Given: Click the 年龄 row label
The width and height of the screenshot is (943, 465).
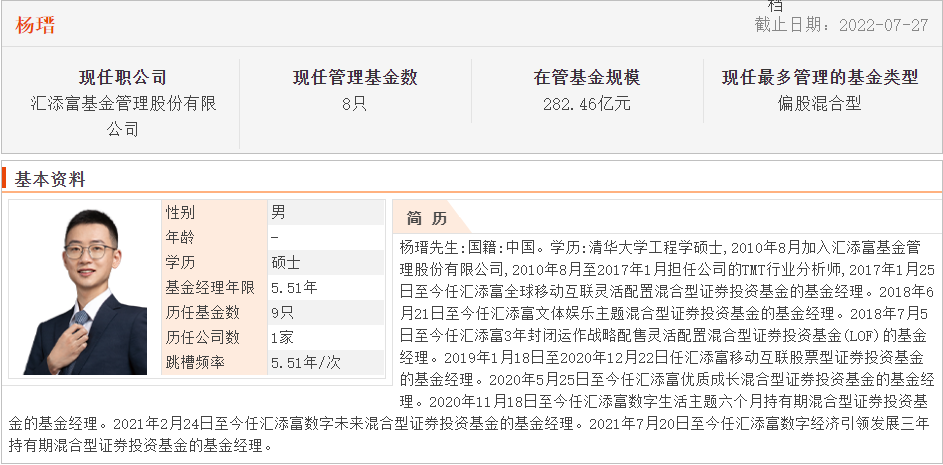Looking at the screenshot, I should [180, 238].
